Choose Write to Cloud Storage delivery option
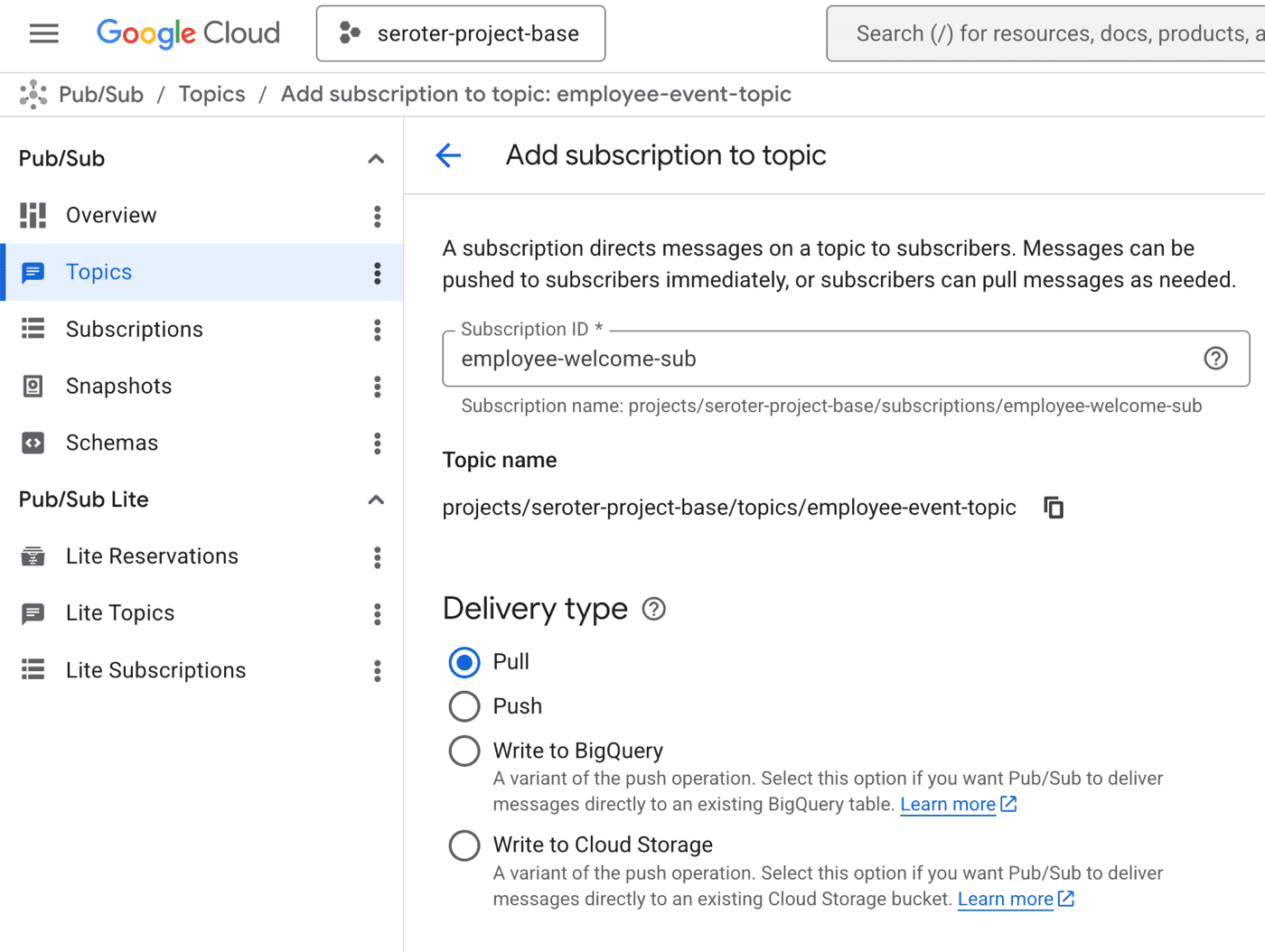This screenshot has width=1265, height=952. tap(464, 845)
